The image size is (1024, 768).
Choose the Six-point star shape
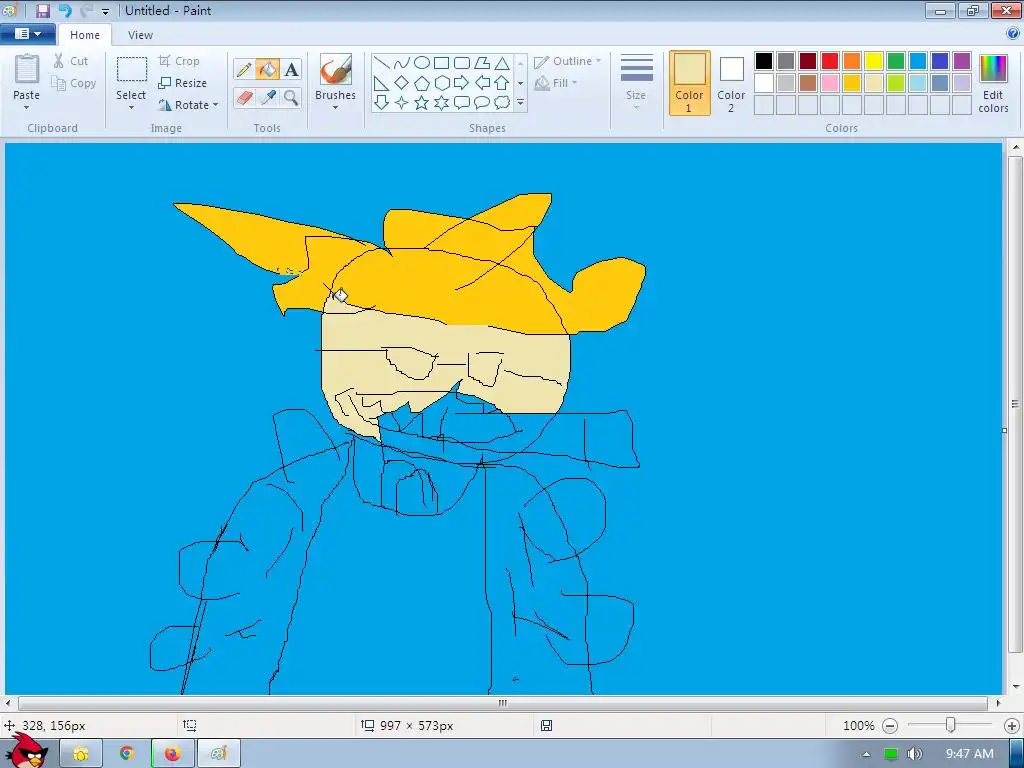point(441,103)
